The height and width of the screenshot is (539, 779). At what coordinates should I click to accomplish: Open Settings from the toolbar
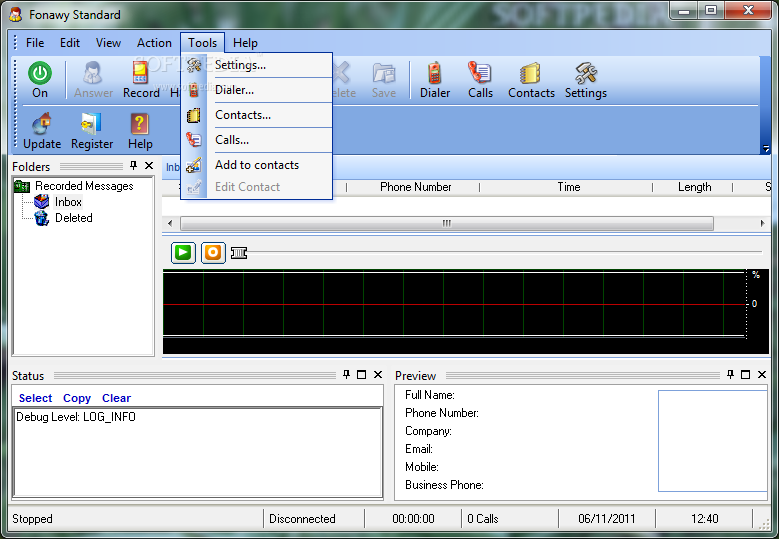pyautogui.click(x=586, y=79)
